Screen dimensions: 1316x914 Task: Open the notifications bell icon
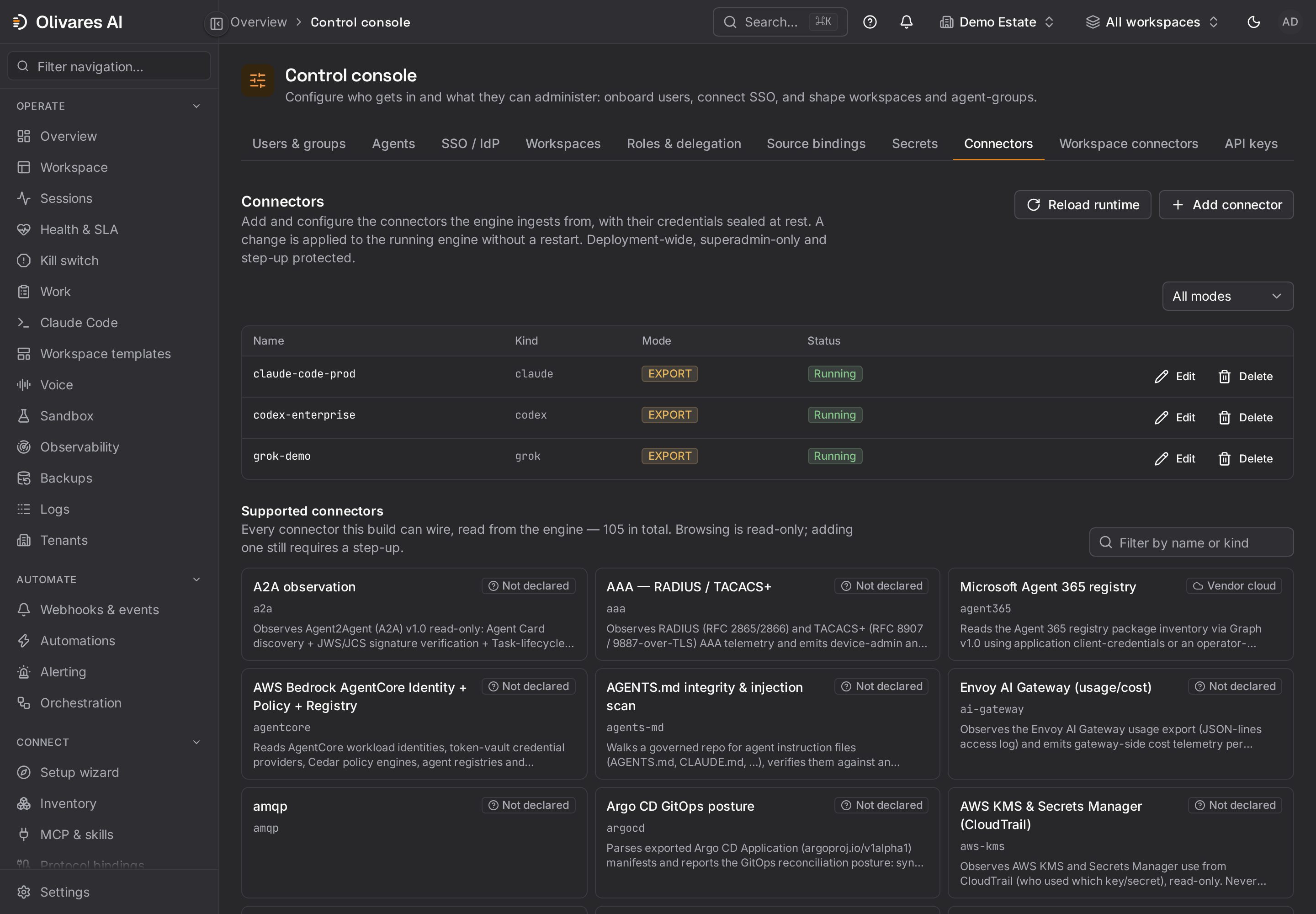point(906,22)
